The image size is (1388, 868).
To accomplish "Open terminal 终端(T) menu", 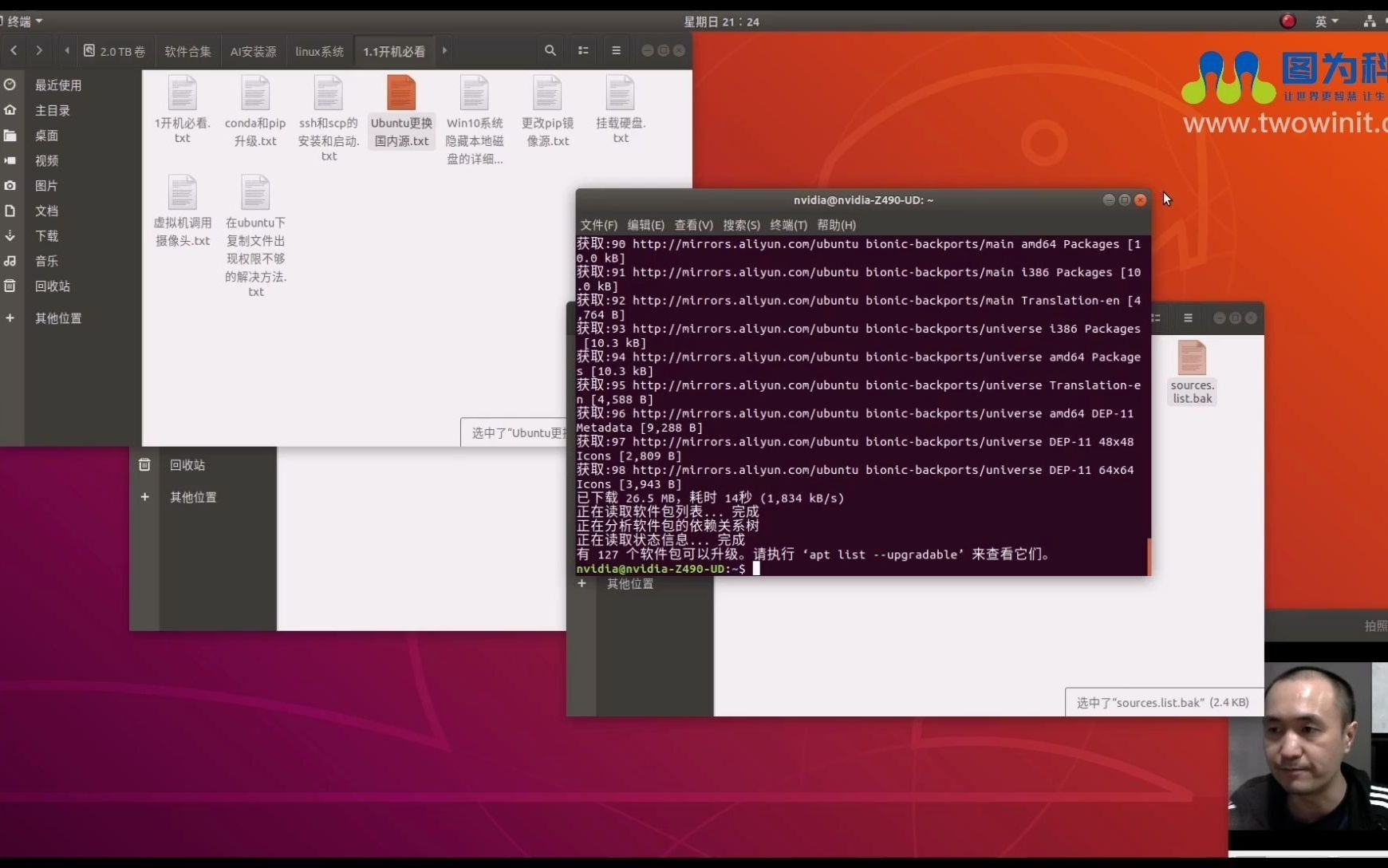I will tap(788, 225).
